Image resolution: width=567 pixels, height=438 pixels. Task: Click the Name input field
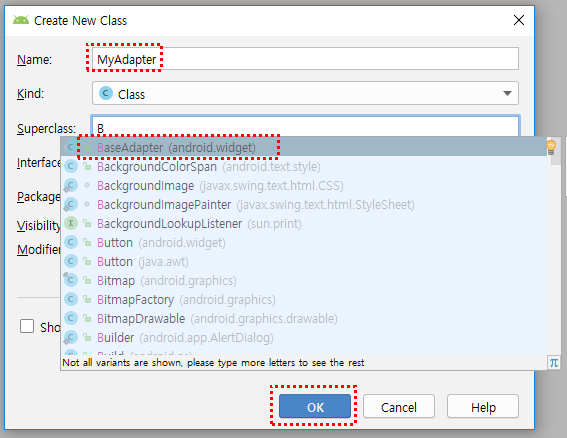305,59
